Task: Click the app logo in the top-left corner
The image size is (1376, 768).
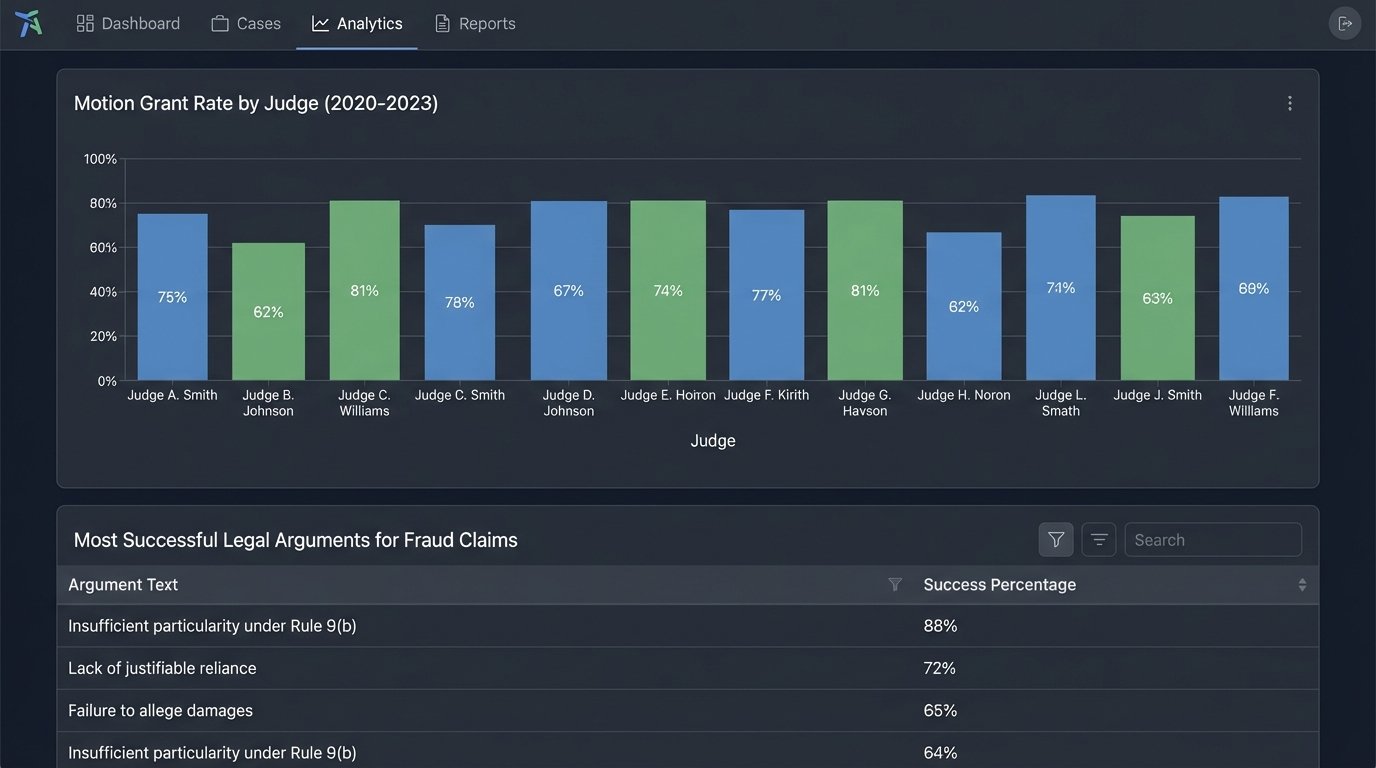Action: point(28,22)
